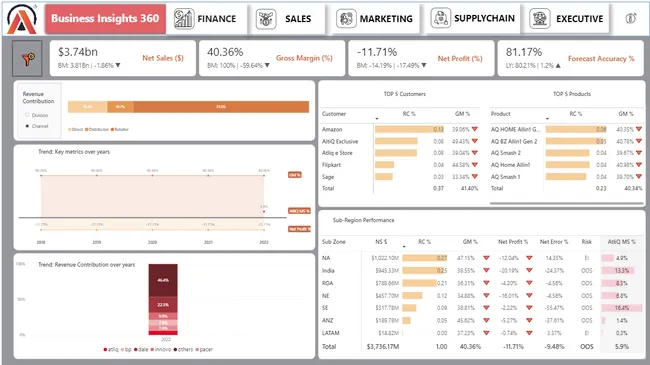Click NA's Net Profit % red triangle
650x365 pixels.
click(x=529, y=258)
